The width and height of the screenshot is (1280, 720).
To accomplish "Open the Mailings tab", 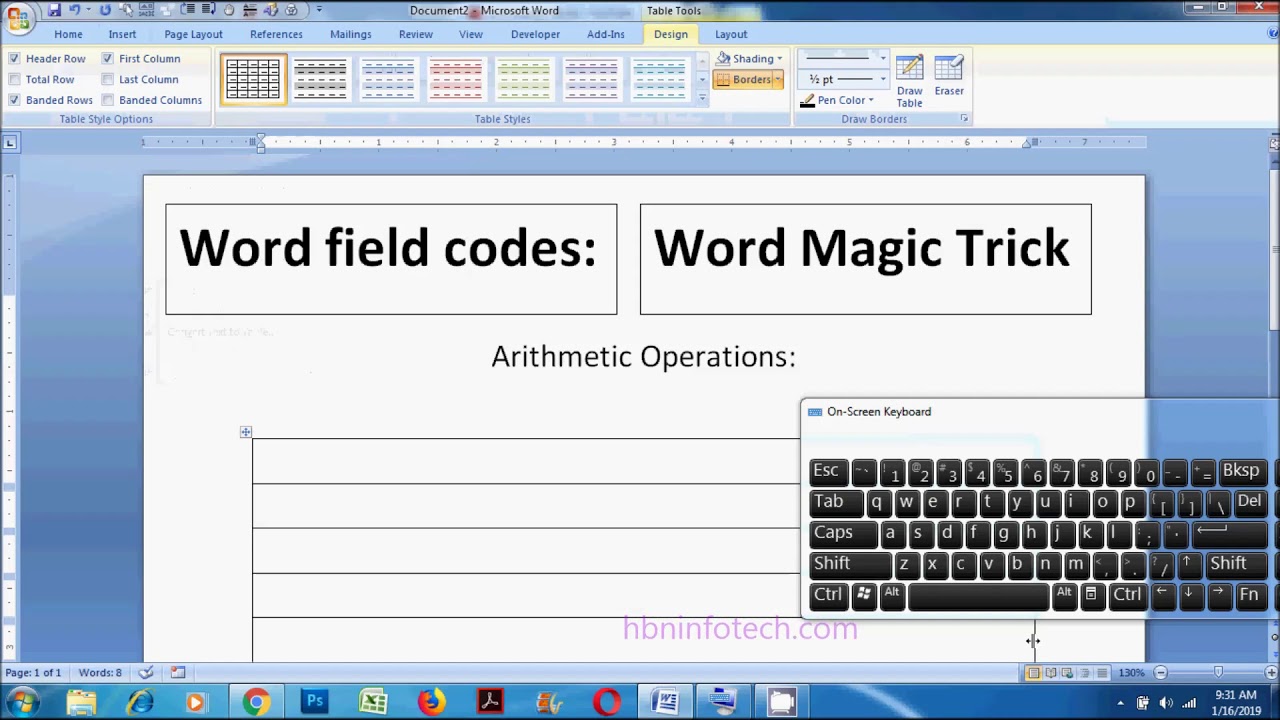I will coord(350,34).
